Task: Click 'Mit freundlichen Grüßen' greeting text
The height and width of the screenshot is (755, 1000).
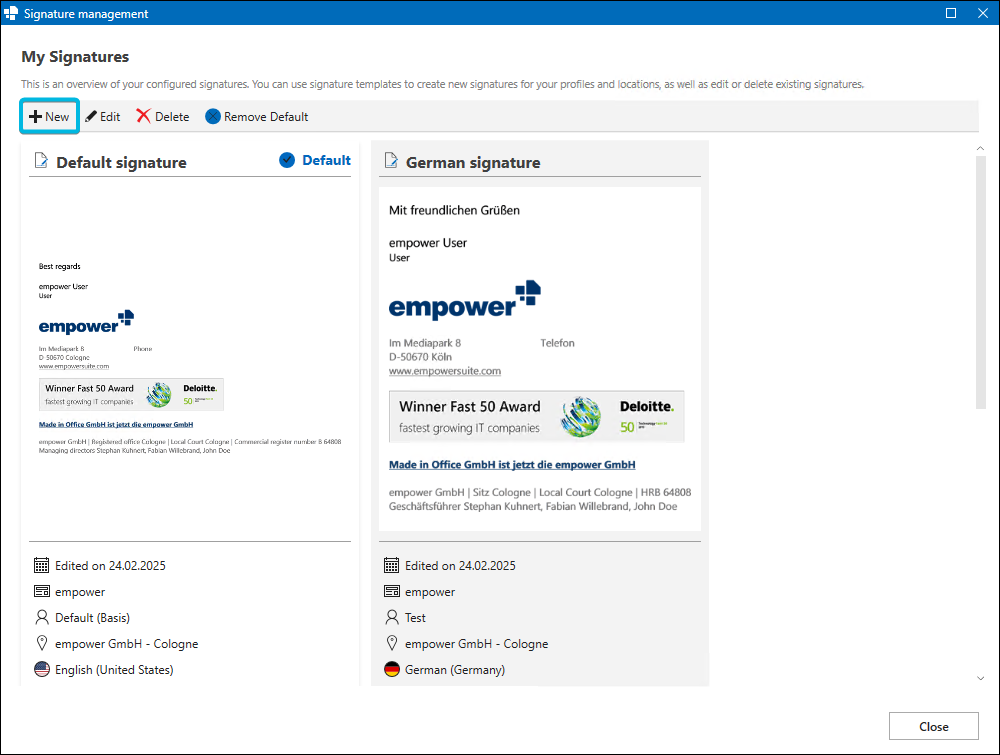Action: click(454, 210)
